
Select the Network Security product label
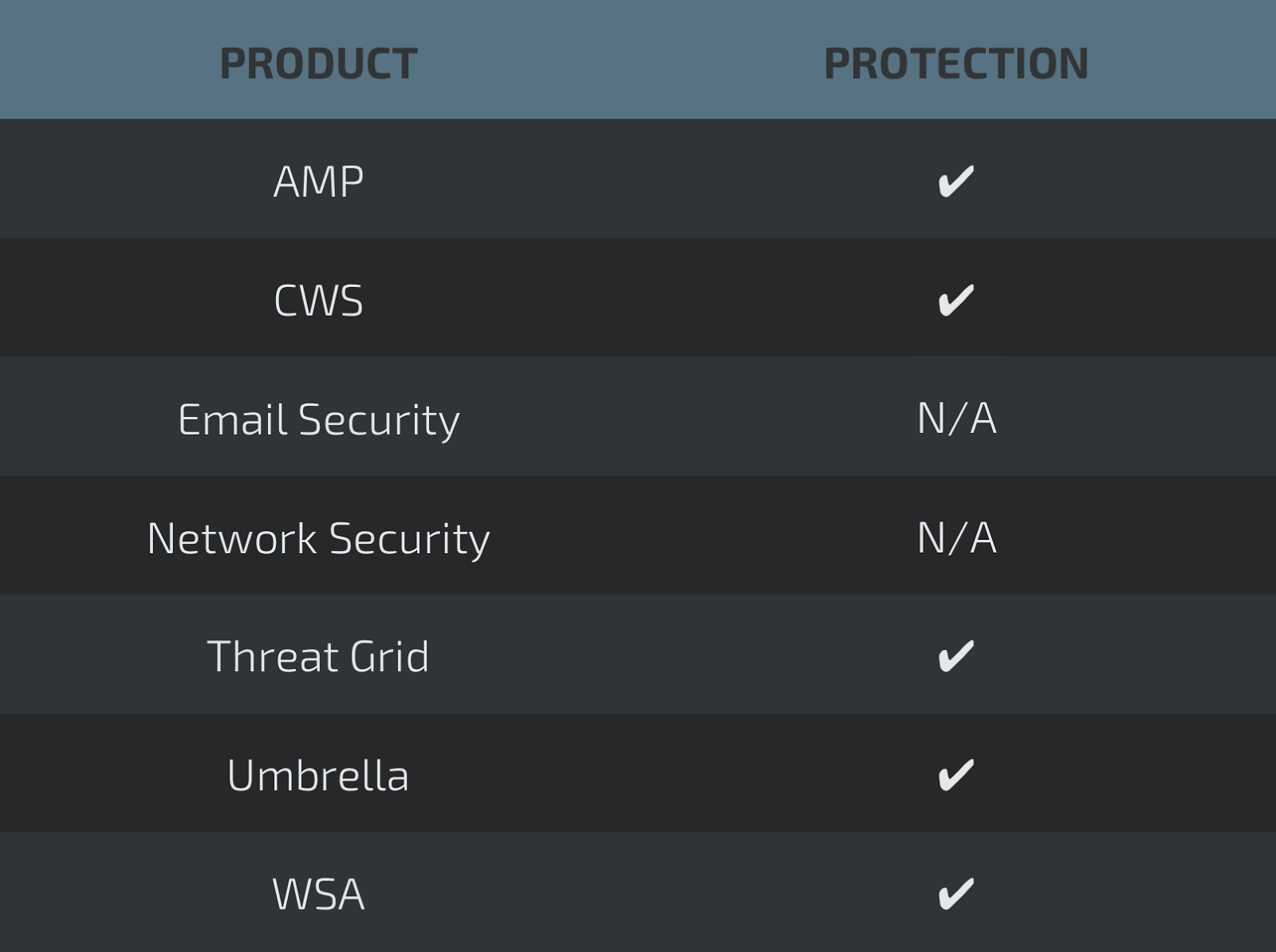coord(318,539)
